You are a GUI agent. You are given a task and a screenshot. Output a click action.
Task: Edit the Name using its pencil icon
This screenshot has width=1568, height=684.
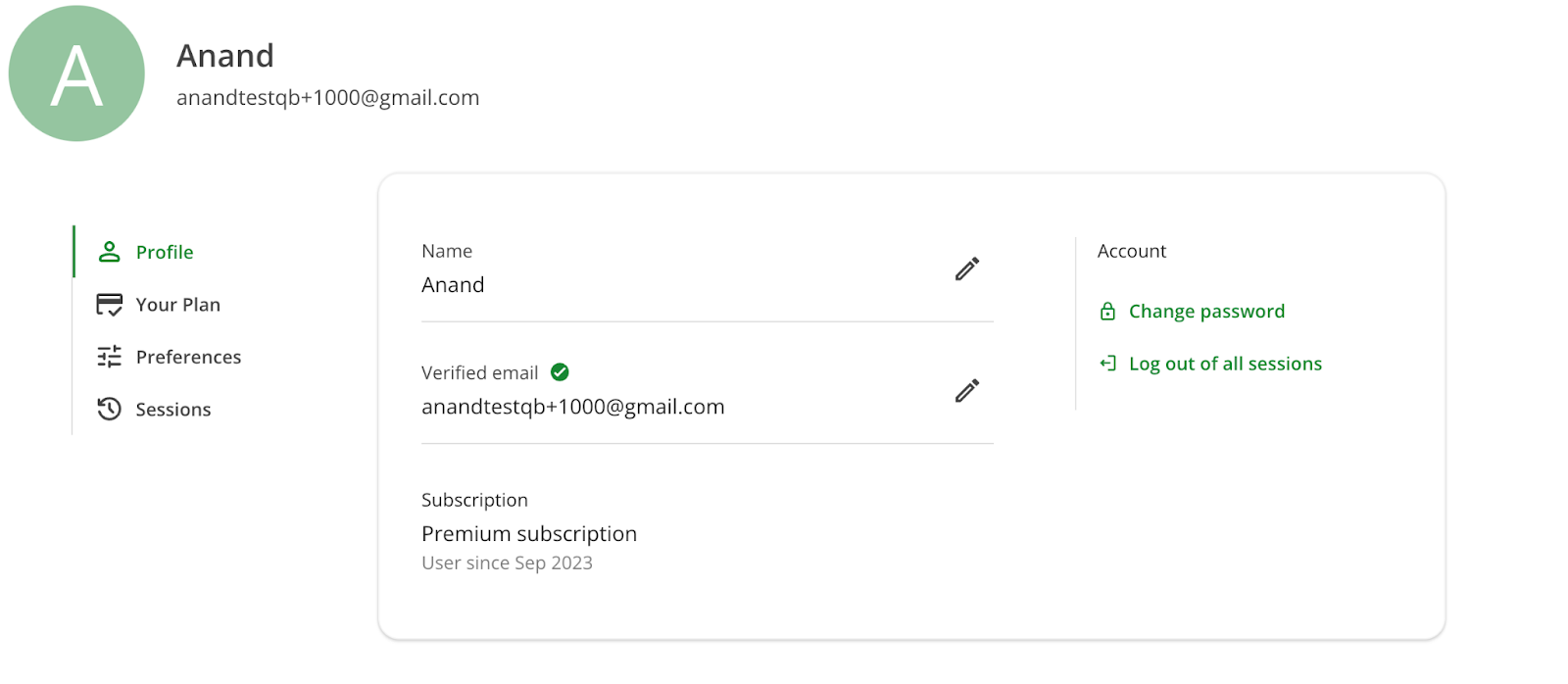pos(966,269)
